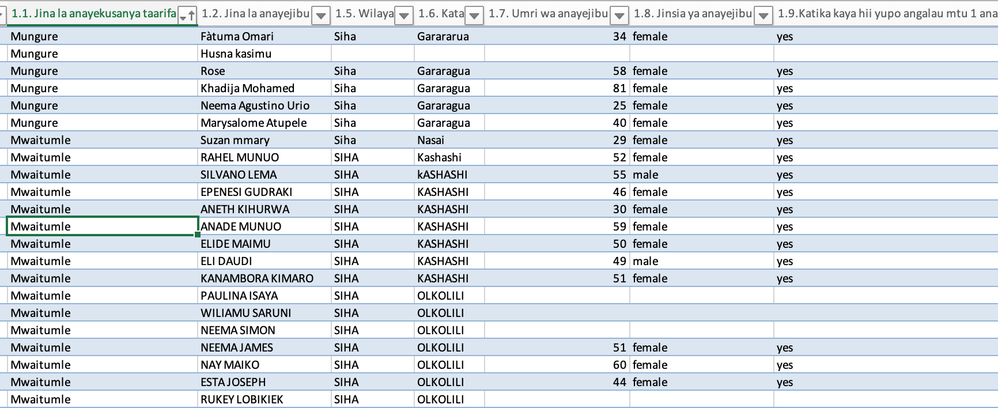Select the name cell SILVANO LEMA

point(264,174)
